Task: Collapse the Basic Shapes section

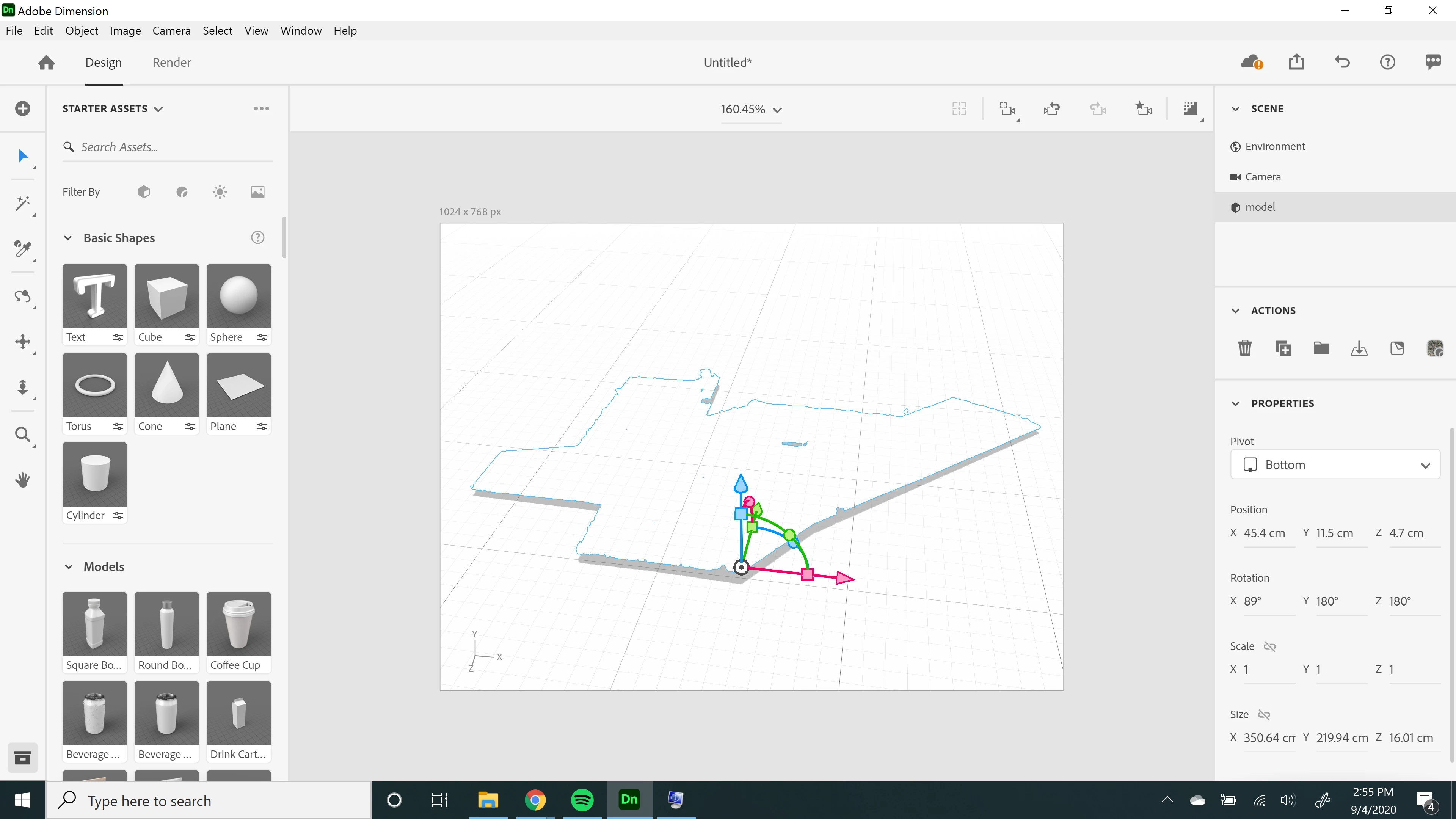Action: point(68,238)
